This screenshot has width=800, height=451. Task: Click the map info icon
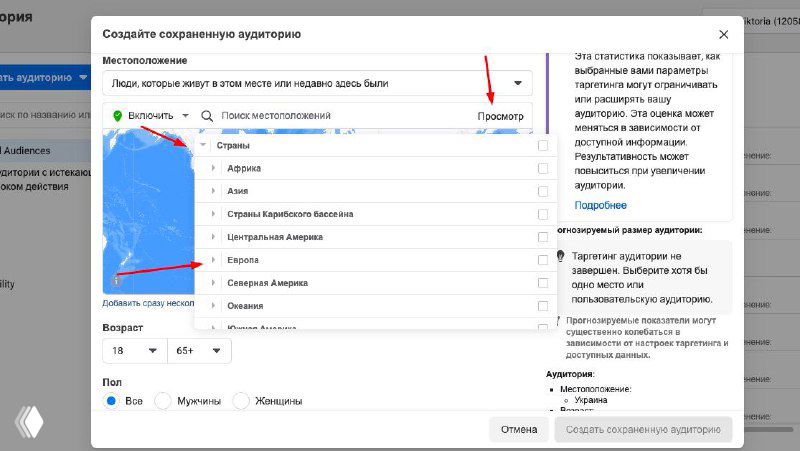pyautogui.click(x=116, y=281)
